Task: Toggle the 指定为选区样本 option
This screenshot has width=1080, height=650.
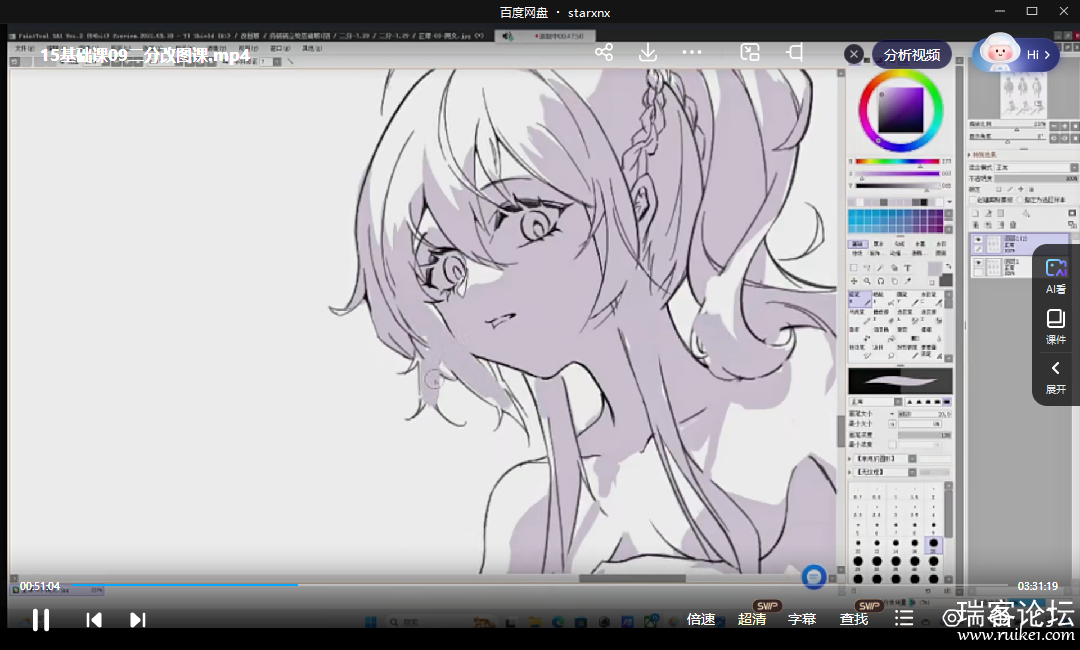Action: (x=1021, y=200)
